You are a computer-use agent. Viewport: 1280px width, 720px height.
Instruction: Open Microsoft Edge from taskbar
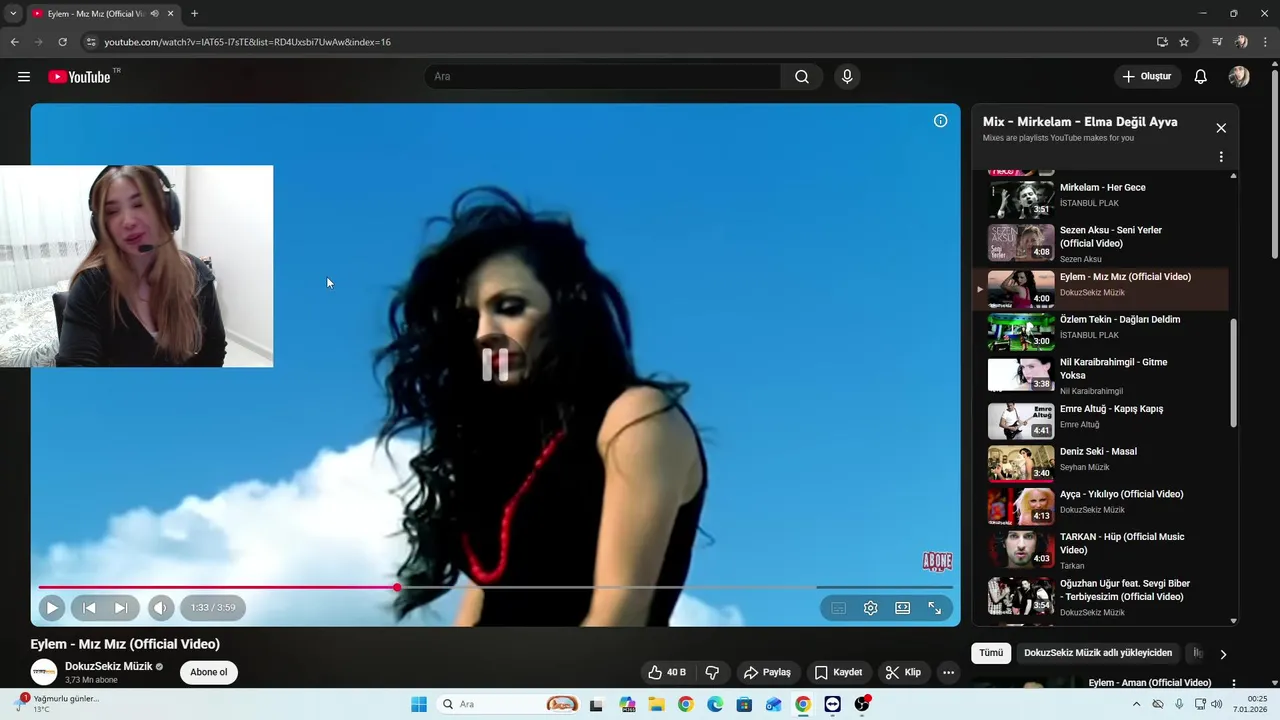coord(715,704)
